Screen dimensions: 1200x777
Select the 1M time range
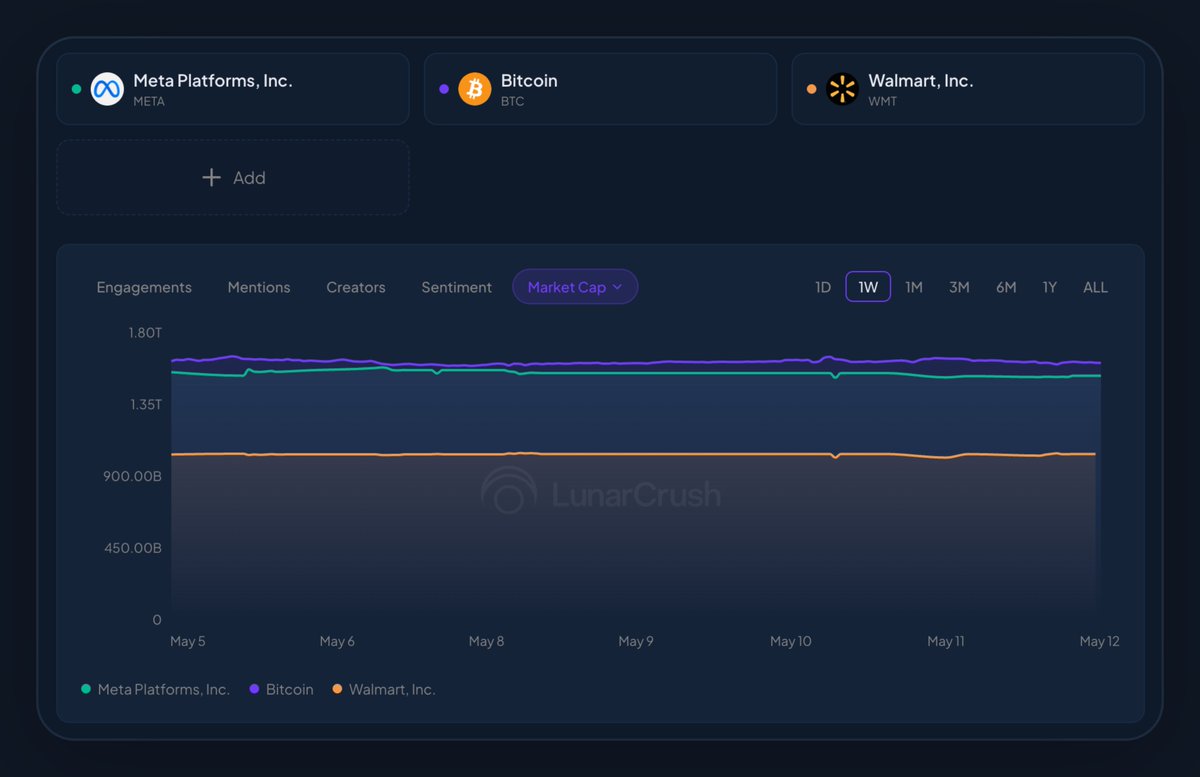pyautogui.click(x=914, y=287)
